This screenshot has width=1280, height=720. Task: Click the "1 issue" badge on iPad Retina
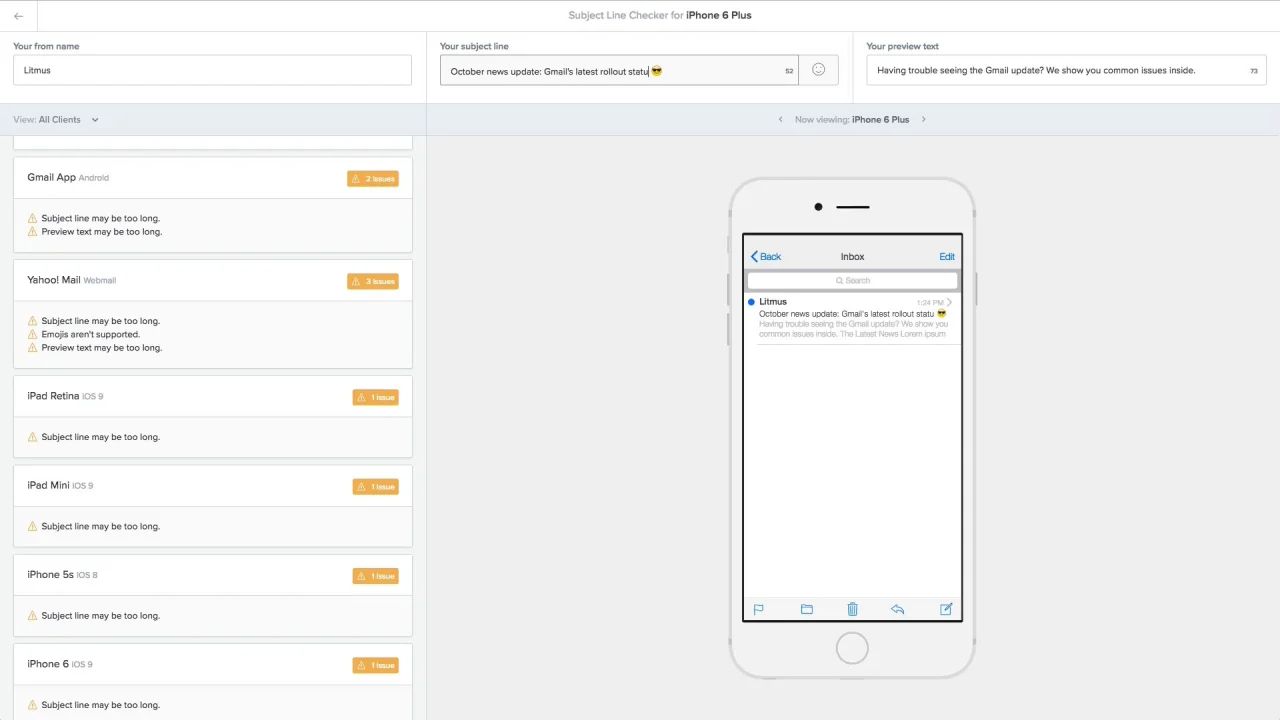pos(375,397)
